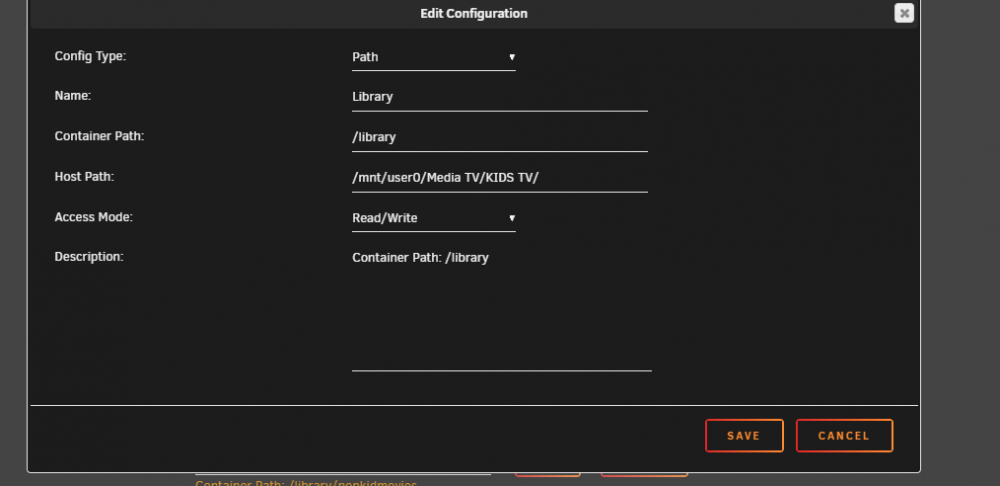The image size is (1000, 486).
Task: Edit the Container Path field
Action: 499,138
